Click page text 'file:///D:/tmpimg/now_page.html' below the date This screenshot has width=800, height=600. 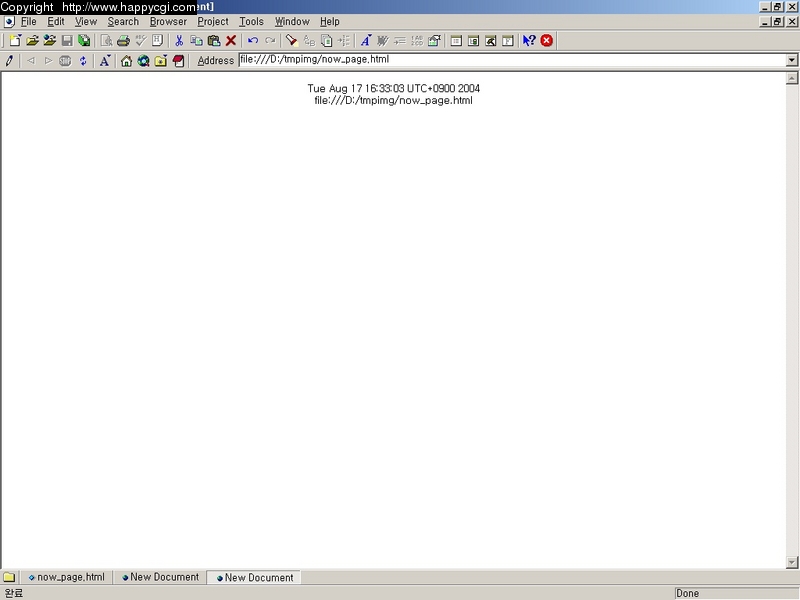click(393, 101)
